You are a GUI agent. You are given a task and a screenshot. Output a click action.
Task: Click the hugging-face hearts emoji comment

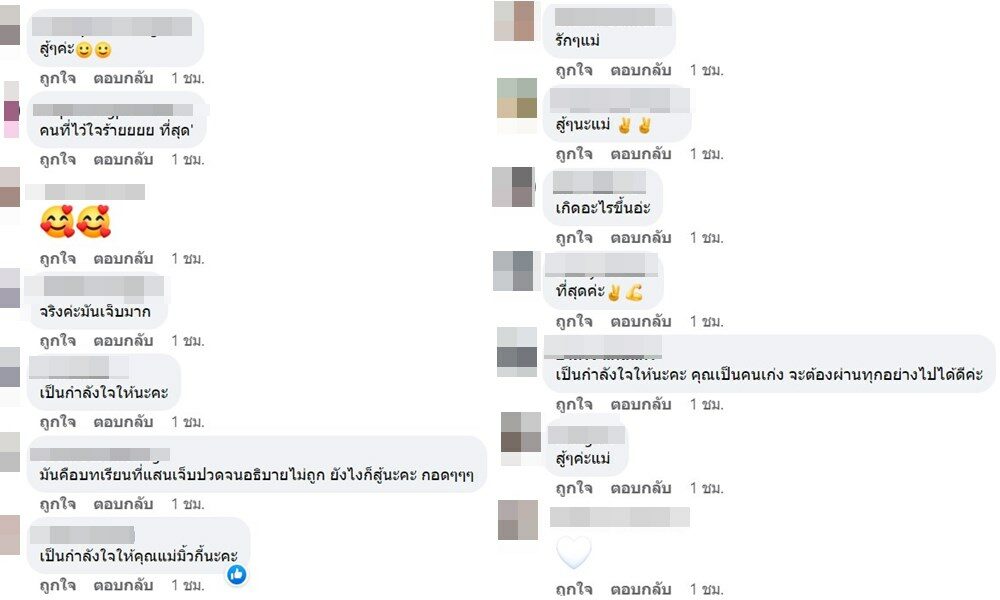click(75, 222)
